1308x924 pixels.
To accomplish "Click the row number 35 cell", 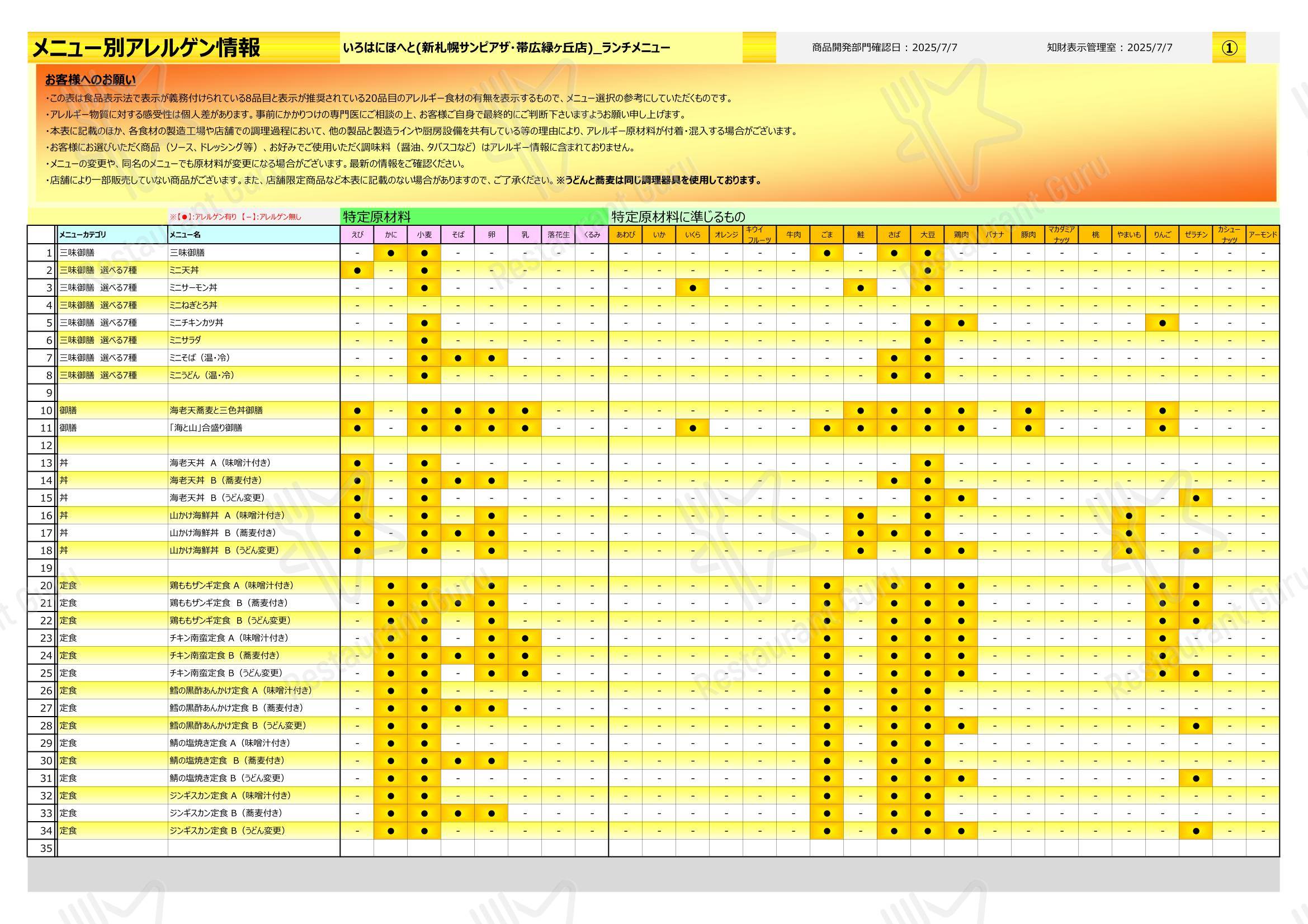I will point(42,849).
